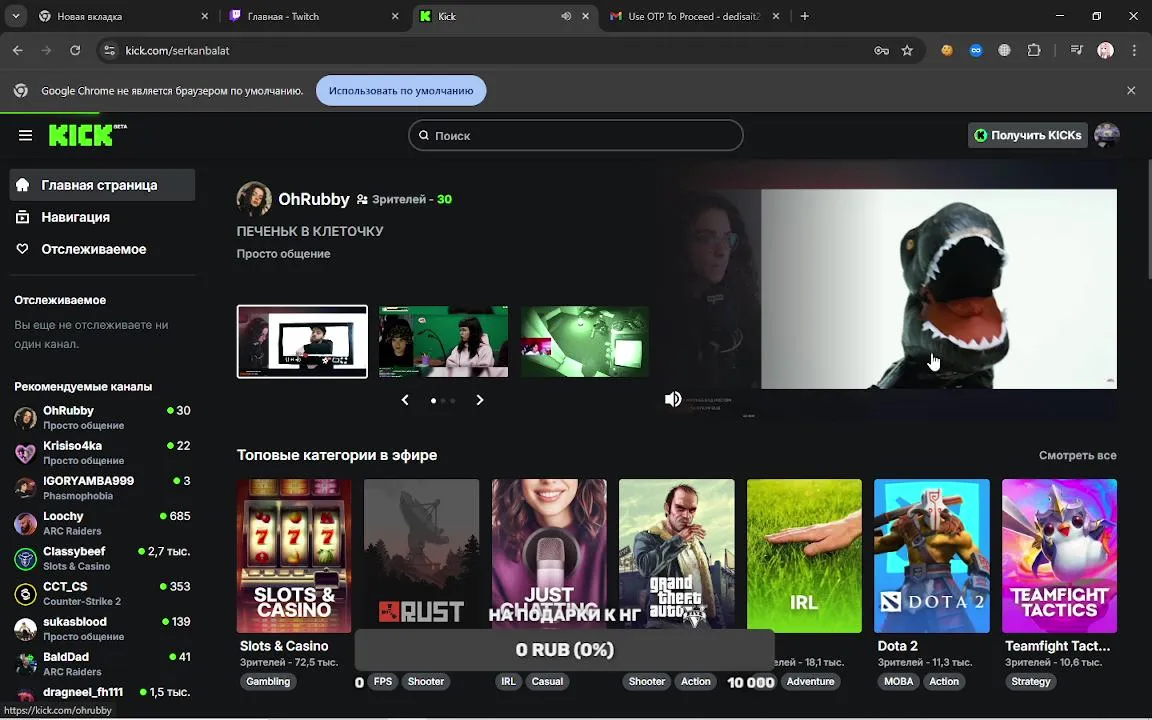This screenshot has height=720, width=1152.
Task: Open the Dota 2 category card
Action: point(932,555)
